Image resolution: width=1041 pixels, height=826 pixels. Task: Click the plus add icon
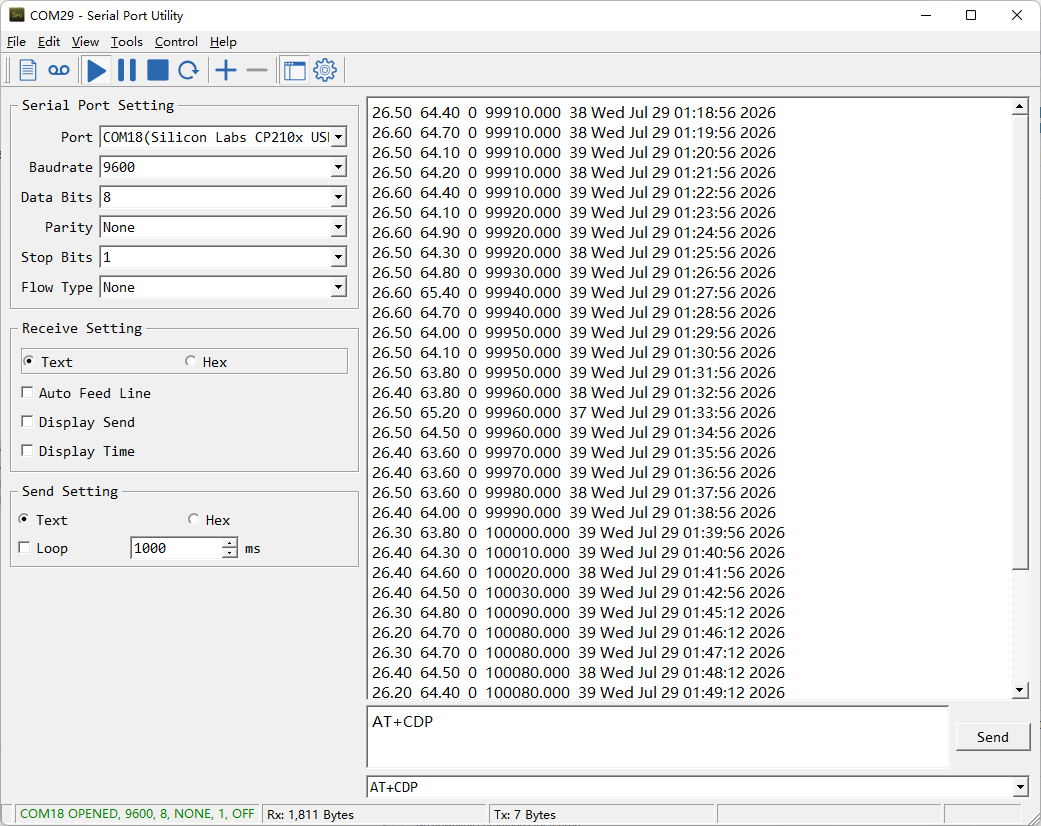click(x=226, y=70)
